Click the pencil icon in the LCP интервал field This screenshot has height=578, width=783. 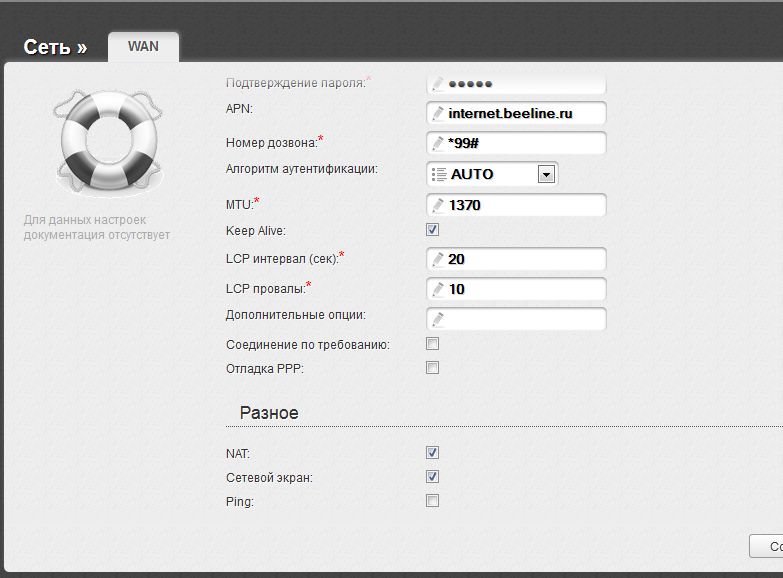[438, 259]
